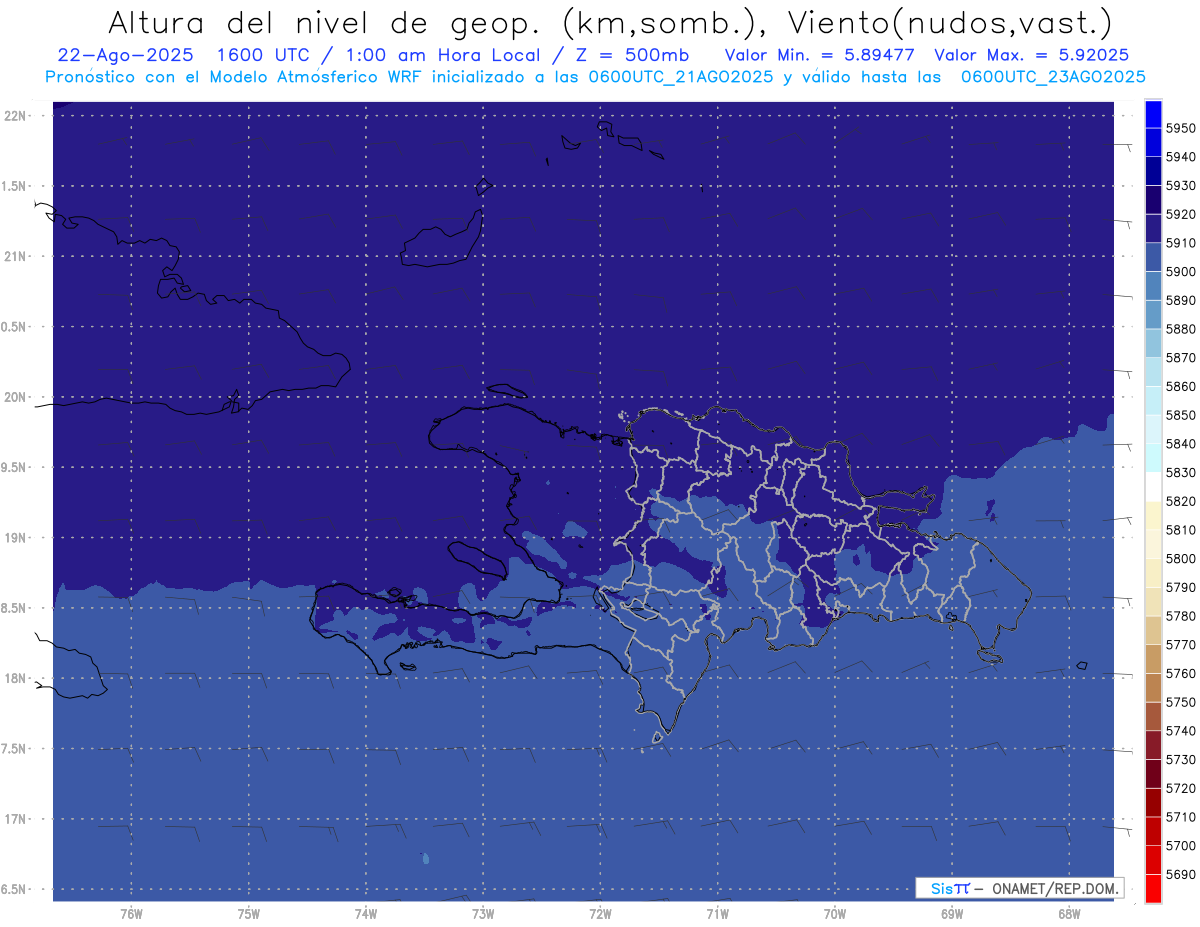Image resolution: width=1200 pixels, height=927 pixels.
Task: Click the 68W longitude axis label
Action: pos(1069,913)
